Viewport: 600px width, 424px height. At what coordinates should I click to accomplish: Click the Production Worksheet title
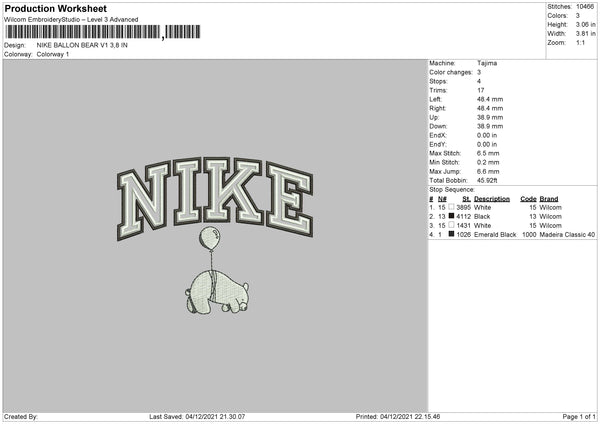pos(55,8)
